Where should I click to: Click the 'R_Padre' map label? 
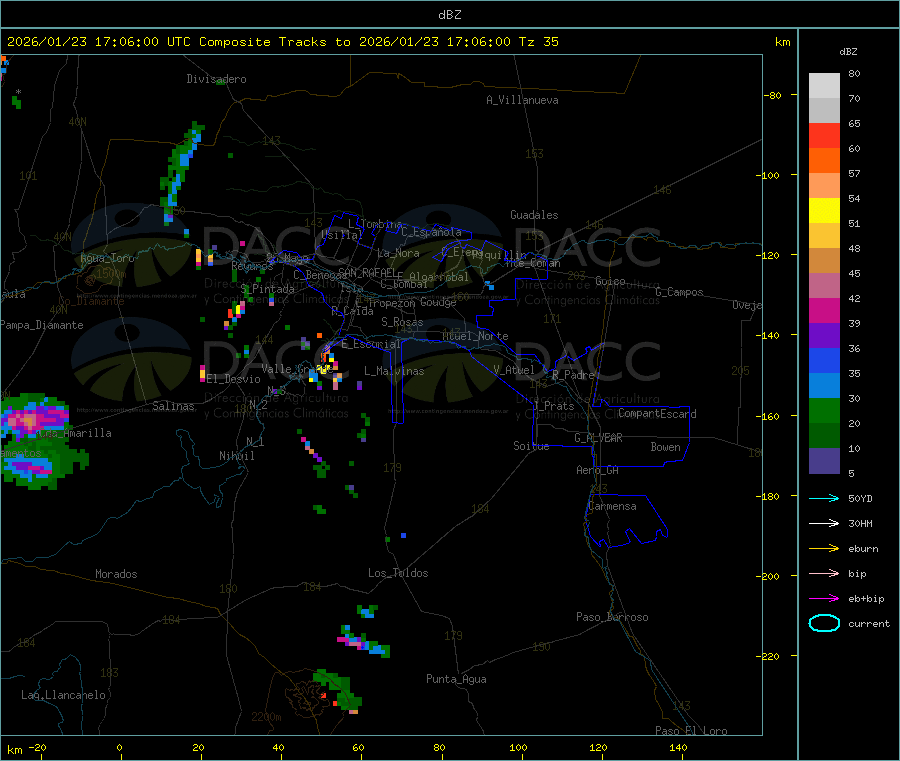click(x=573, y=375)
